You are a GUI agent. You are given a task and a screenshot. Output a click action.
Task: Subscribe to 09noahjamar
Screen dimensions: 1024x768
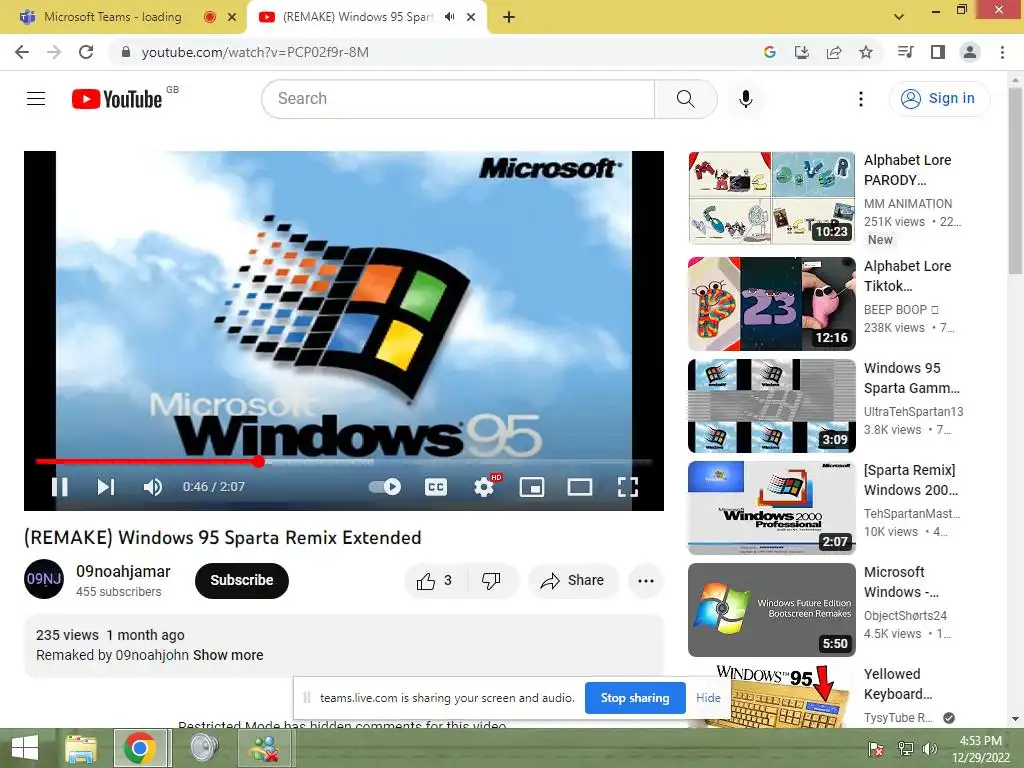(242, 581)
